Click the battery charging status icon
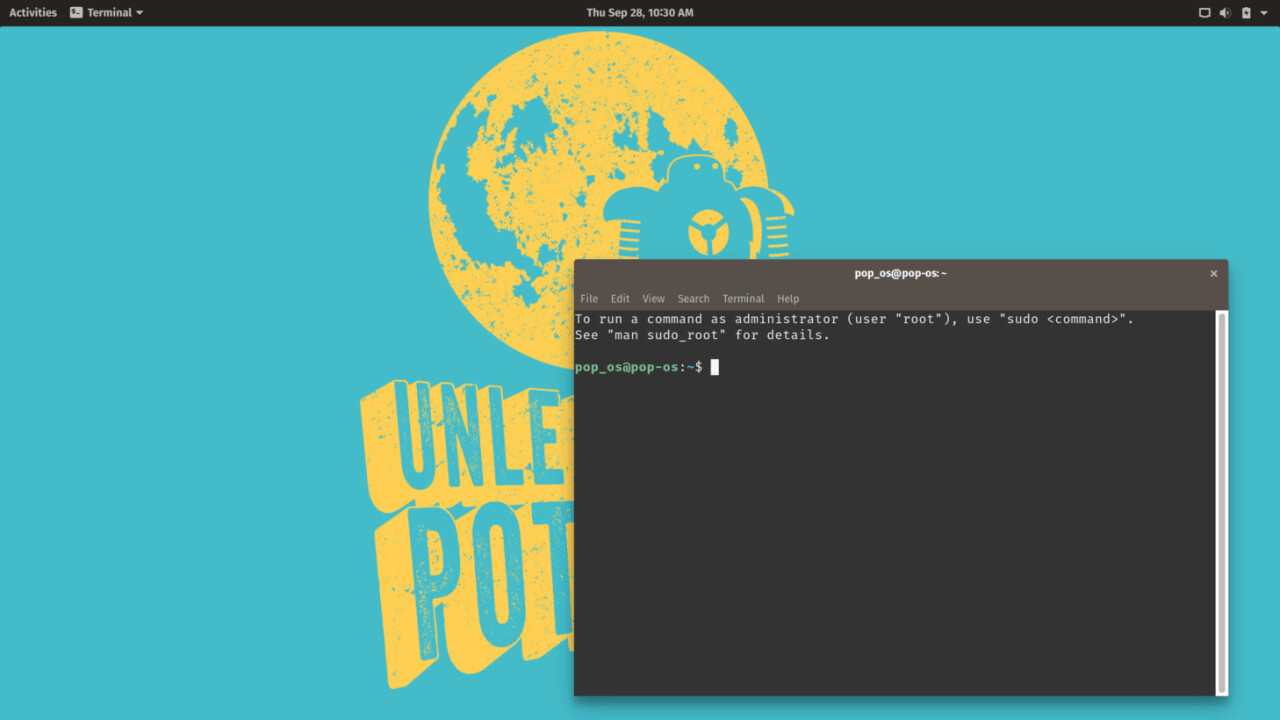Screen dimensions: 1280x720 coord(1246,13)
